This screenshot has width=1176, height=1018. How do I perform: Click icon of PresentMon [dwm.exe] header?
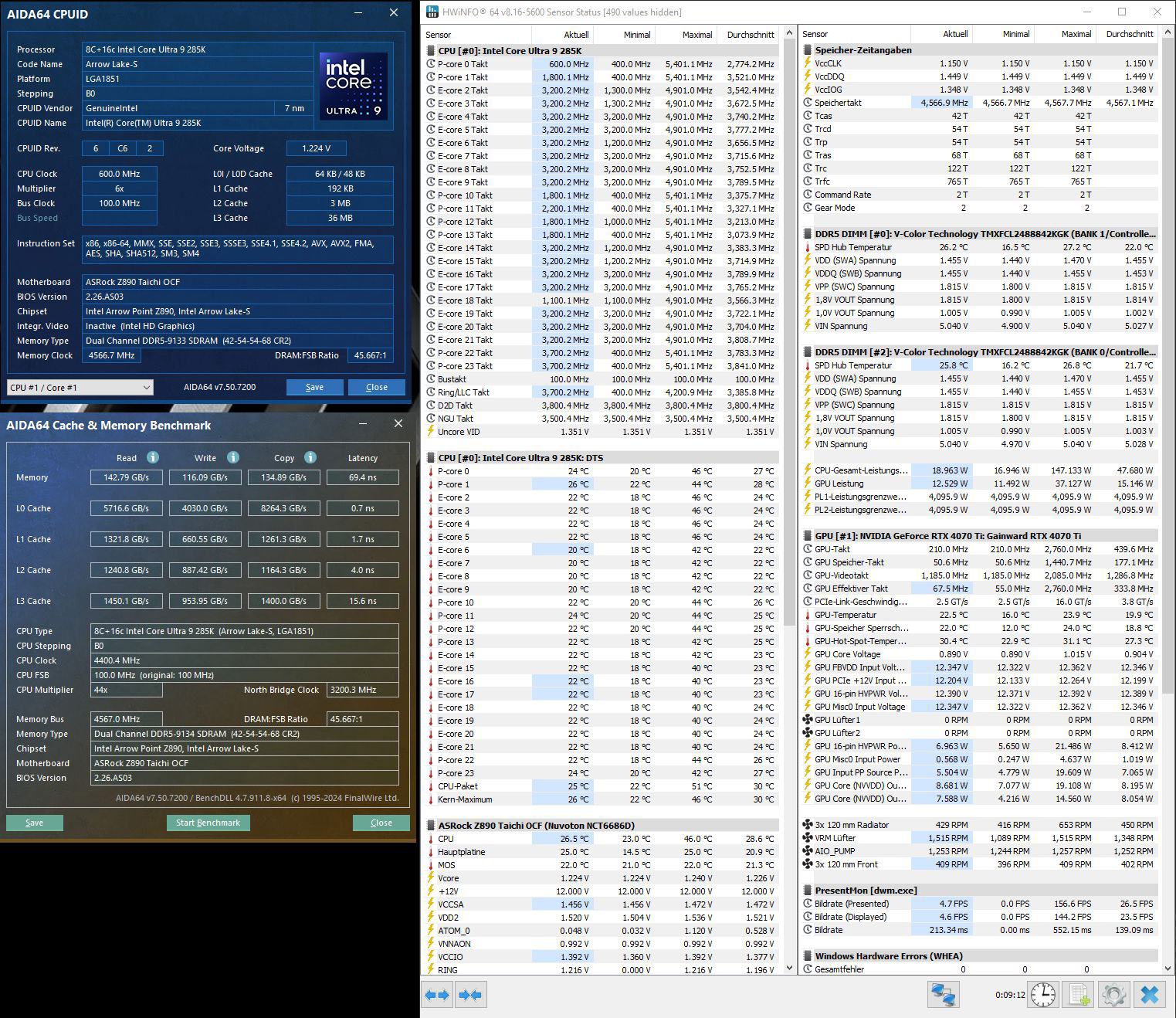coord(808,891)
